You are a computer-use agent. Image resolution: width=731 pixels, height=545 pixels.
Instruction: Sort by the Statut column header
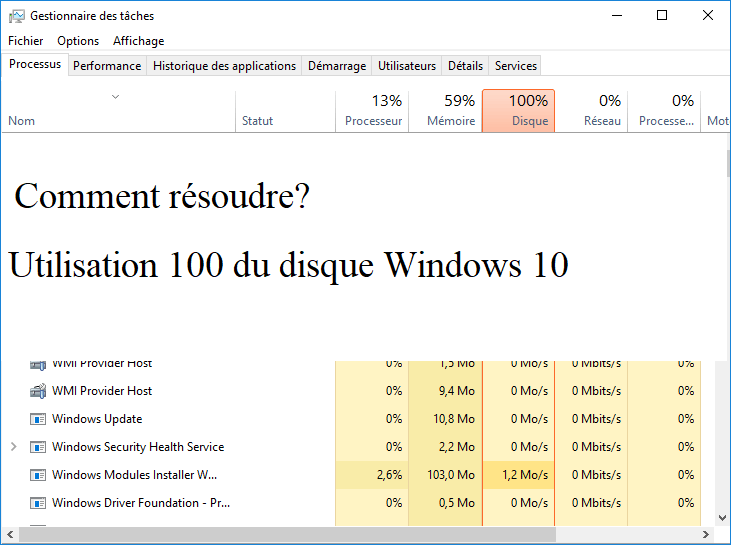click(285, 111)
